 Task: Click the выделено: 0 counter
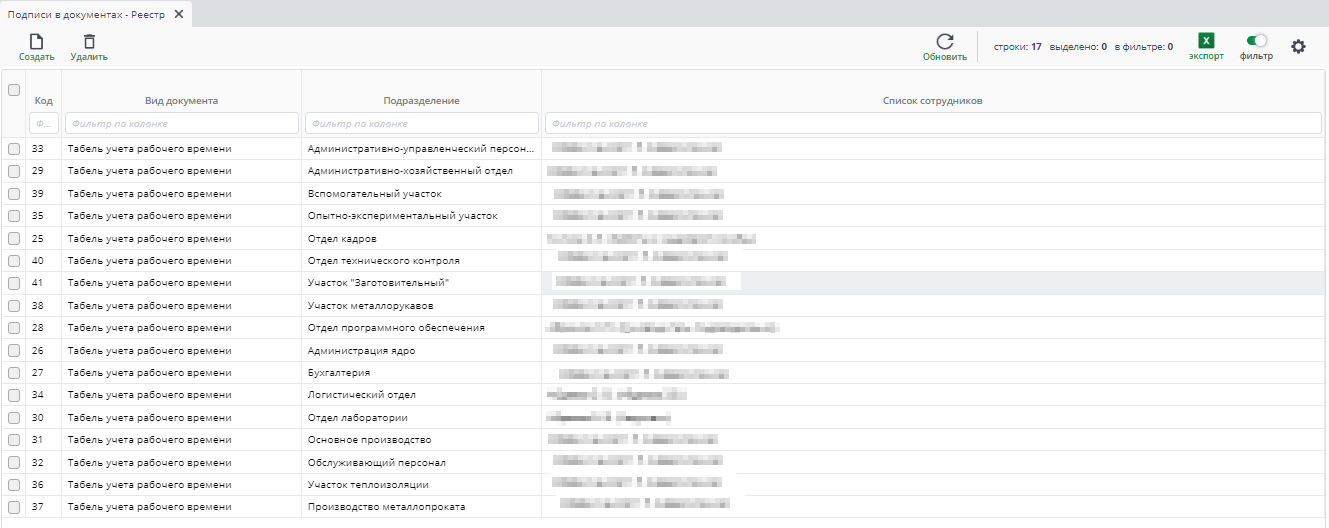(x=1078, y=46)
